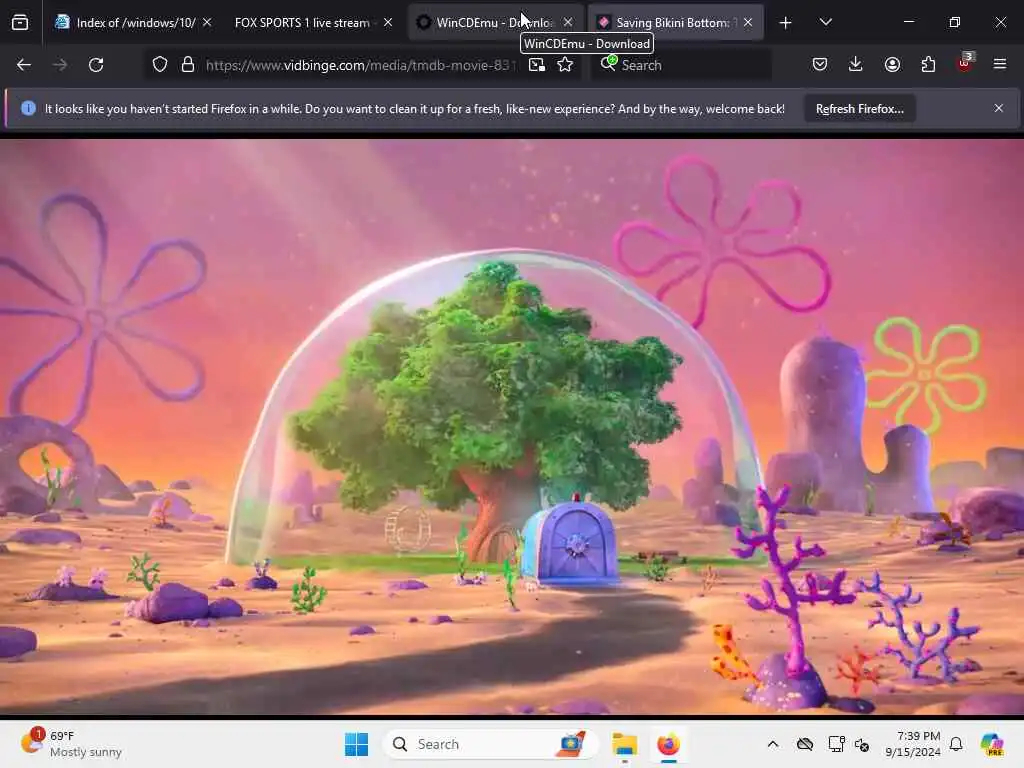1024x768 pixels.
Task: Switch to the Index of /windows/10/ tab
Action: [x=134, y=22]
